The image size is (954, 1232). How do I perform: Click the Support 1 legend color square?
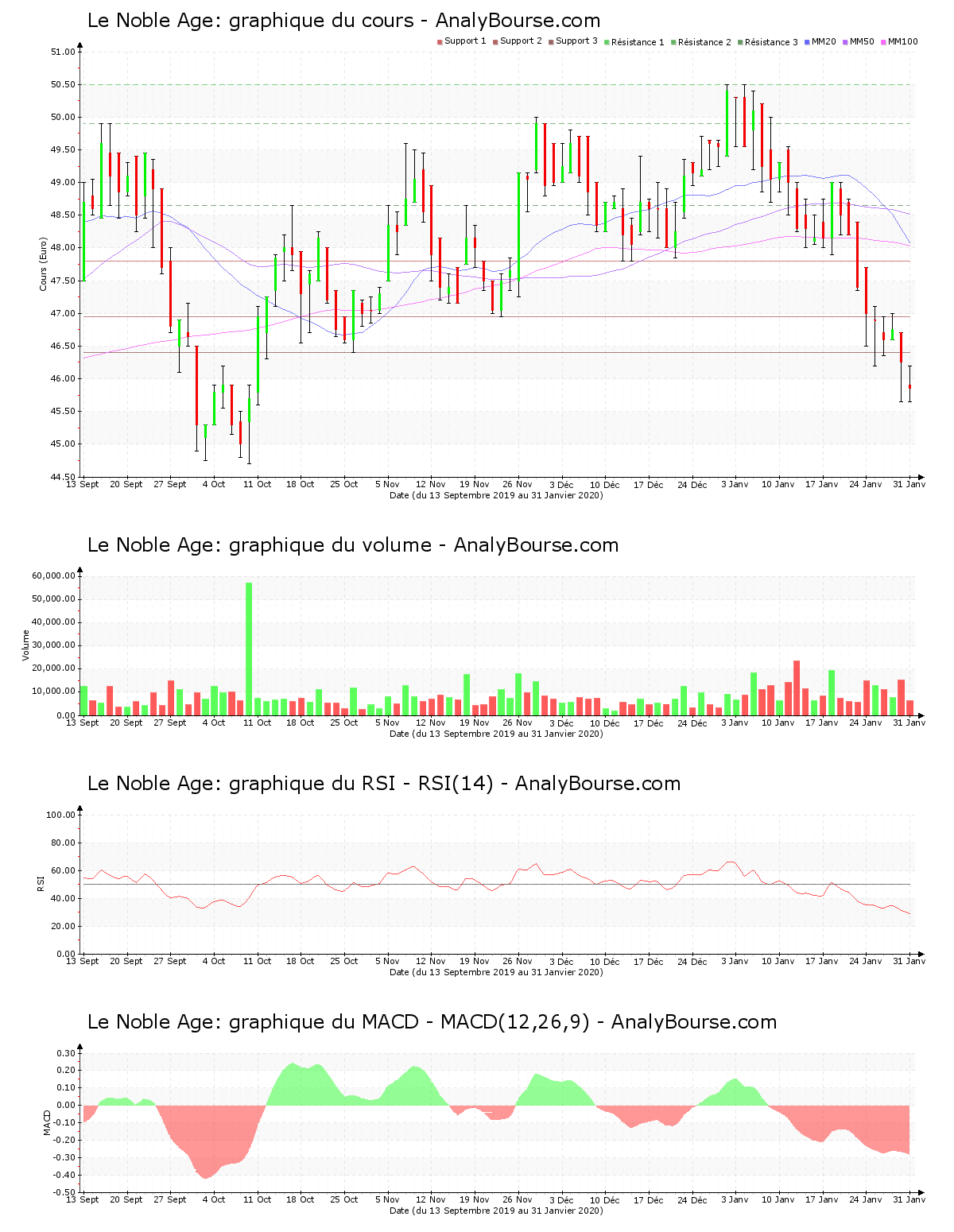[x=440, y=42]
